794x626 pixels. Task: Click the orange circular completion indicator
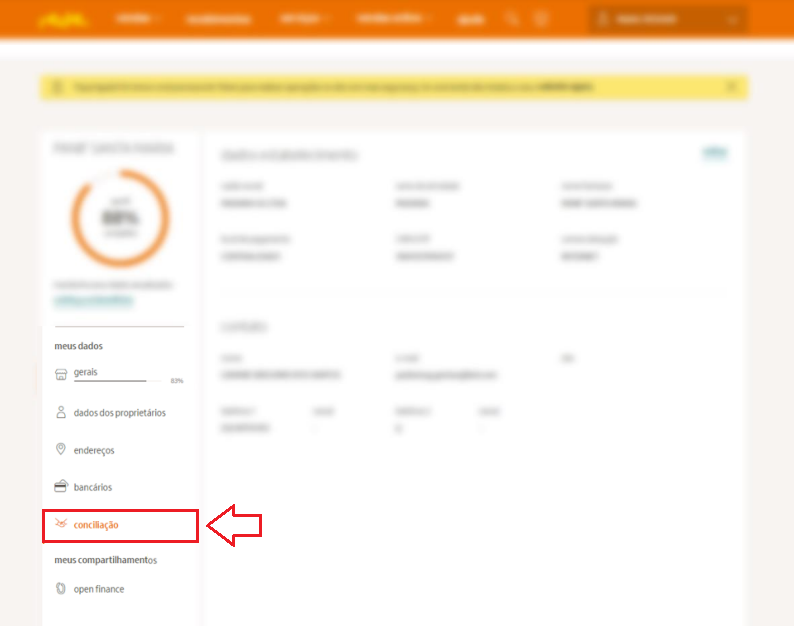pyautogui.click(x=120, y=218)
